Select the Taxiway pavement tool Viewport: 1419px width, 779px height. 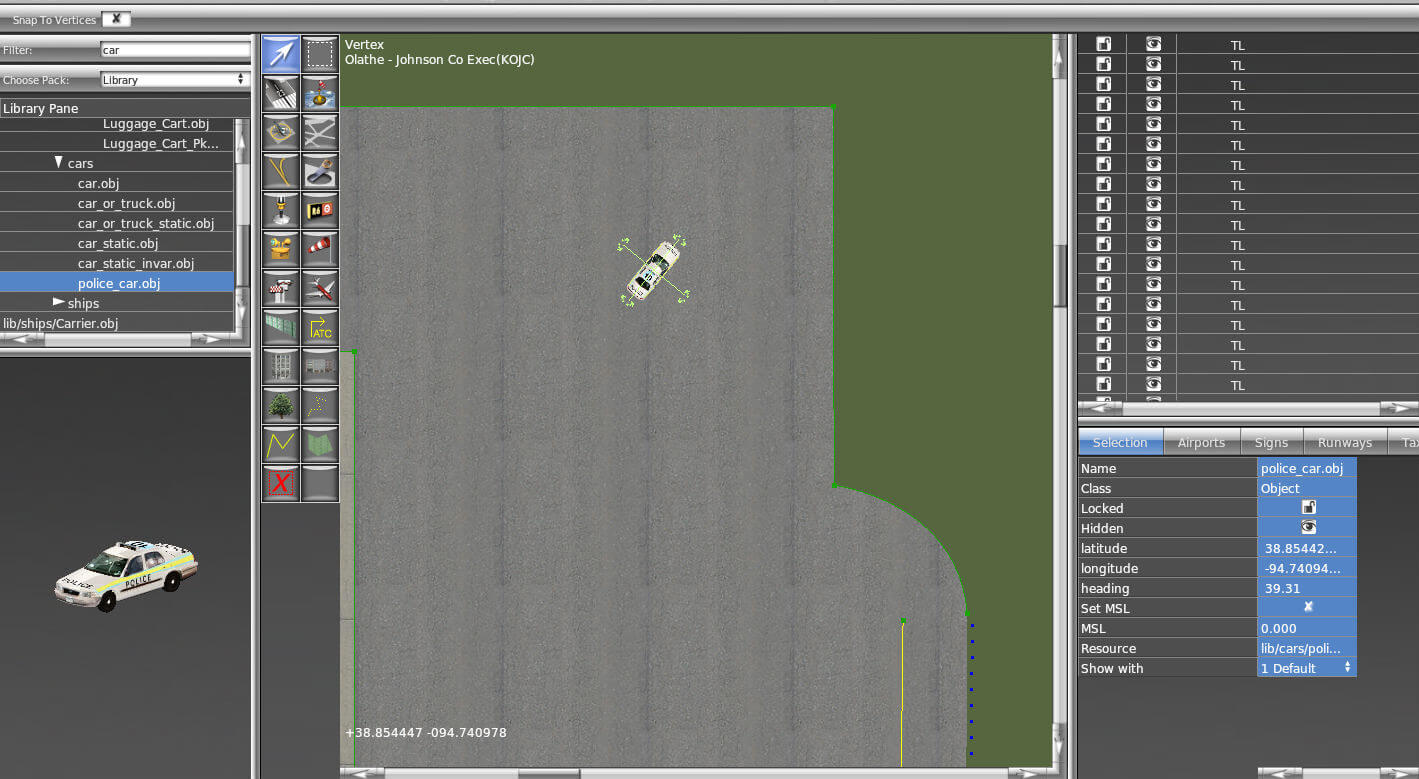click(320, 132)
